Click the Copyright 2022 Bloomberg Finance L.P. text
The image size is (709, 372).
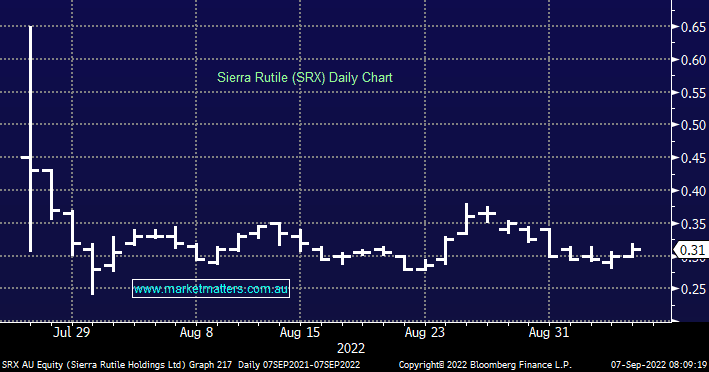[x=485, y=365]
